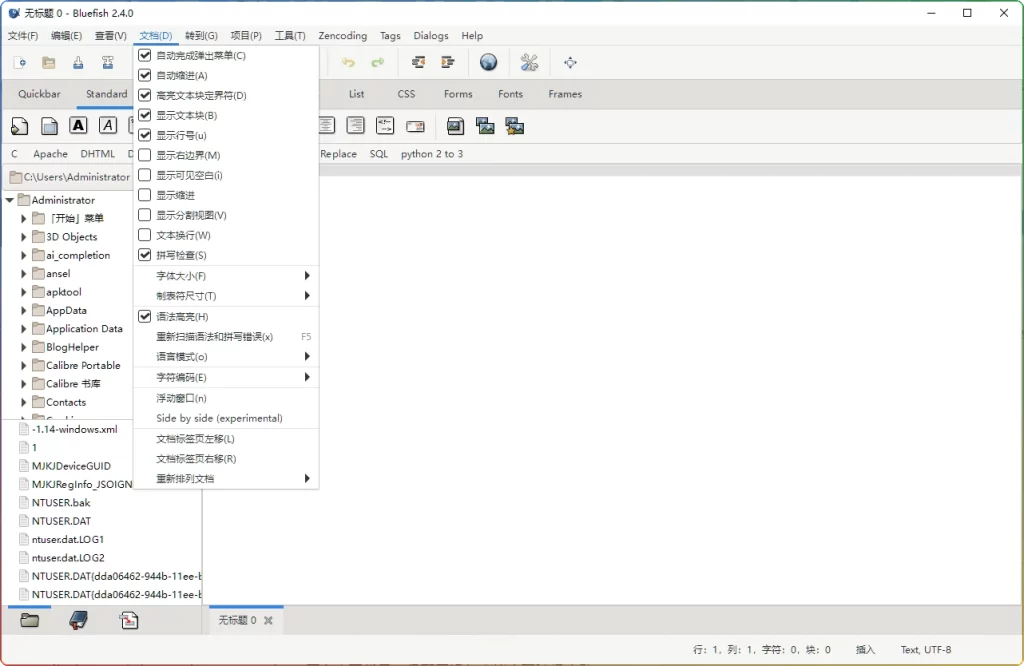Screen dimensions: 1024x666
Task: Create a new document via toolbar icon
Action: click(20, 62)
